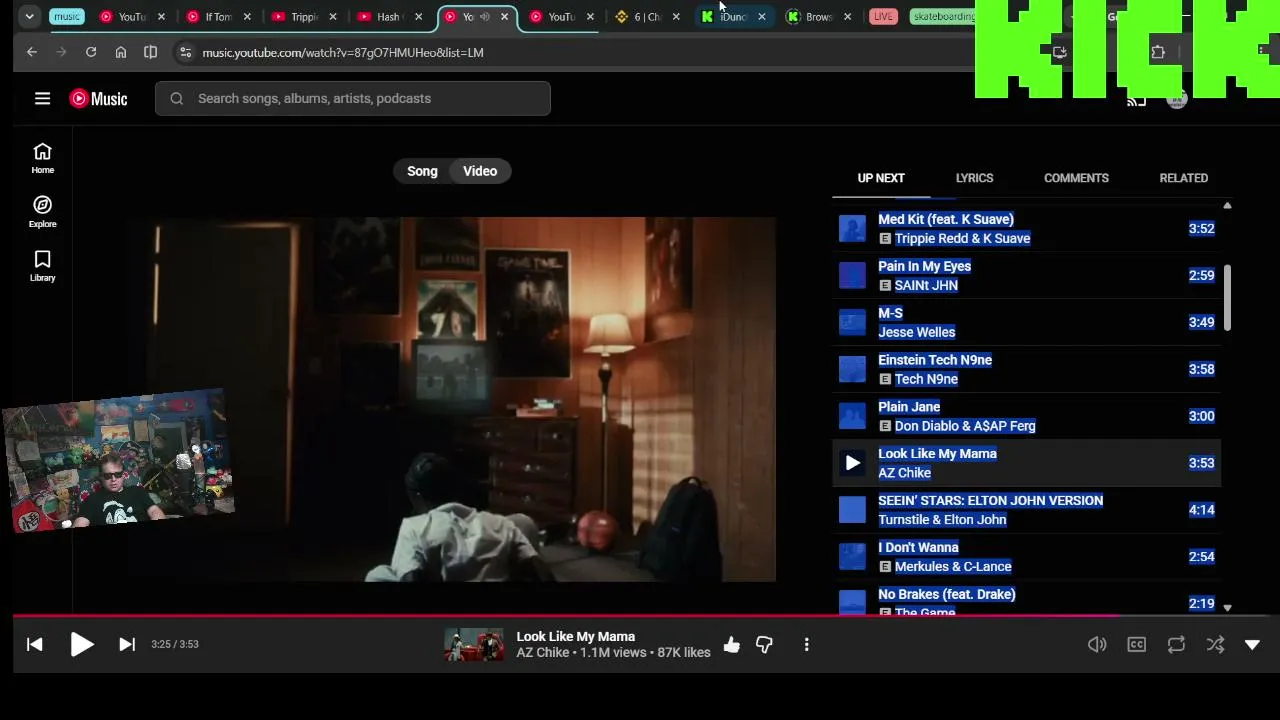Open the LYRICS tab
The width and height of the screenshot is (1280, 720).
[x=974, y=178]
